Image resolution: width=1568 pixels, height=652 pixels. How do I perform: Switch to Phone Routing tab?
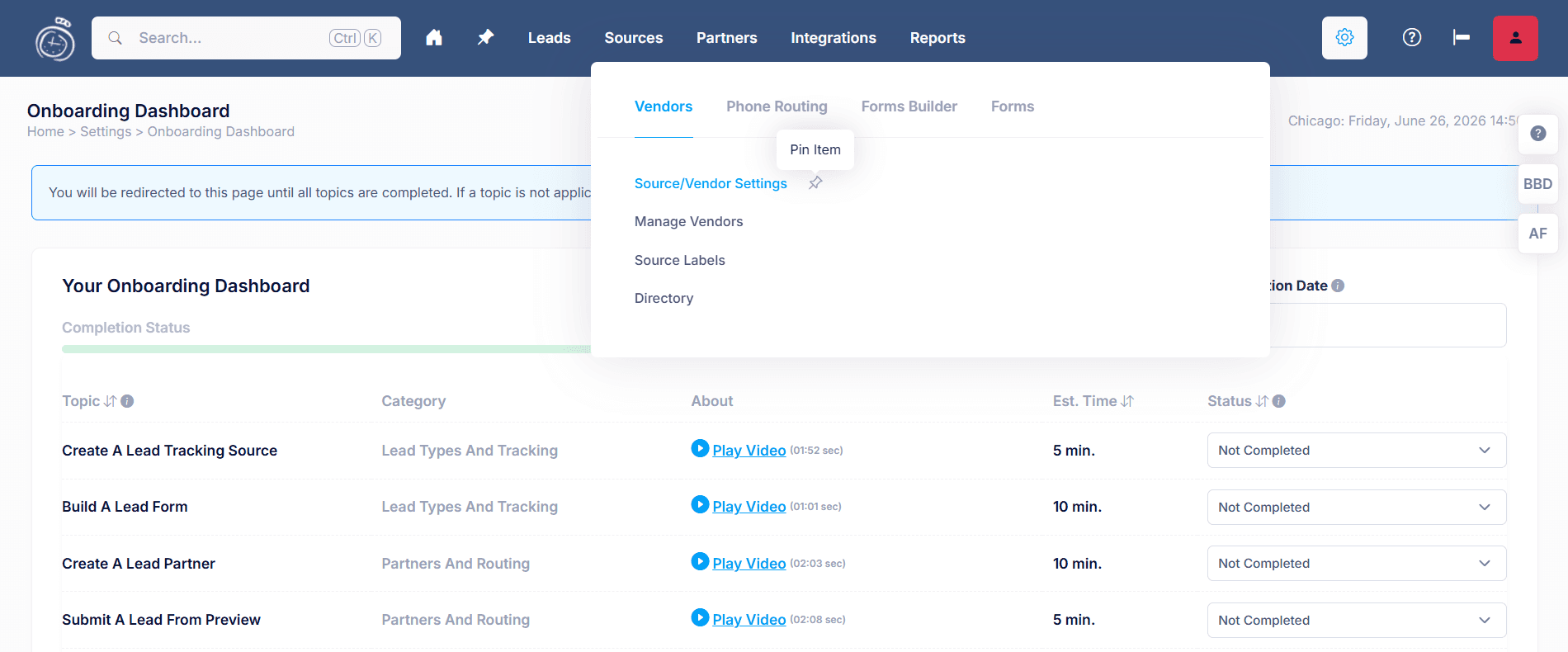[x=777, y=106]
